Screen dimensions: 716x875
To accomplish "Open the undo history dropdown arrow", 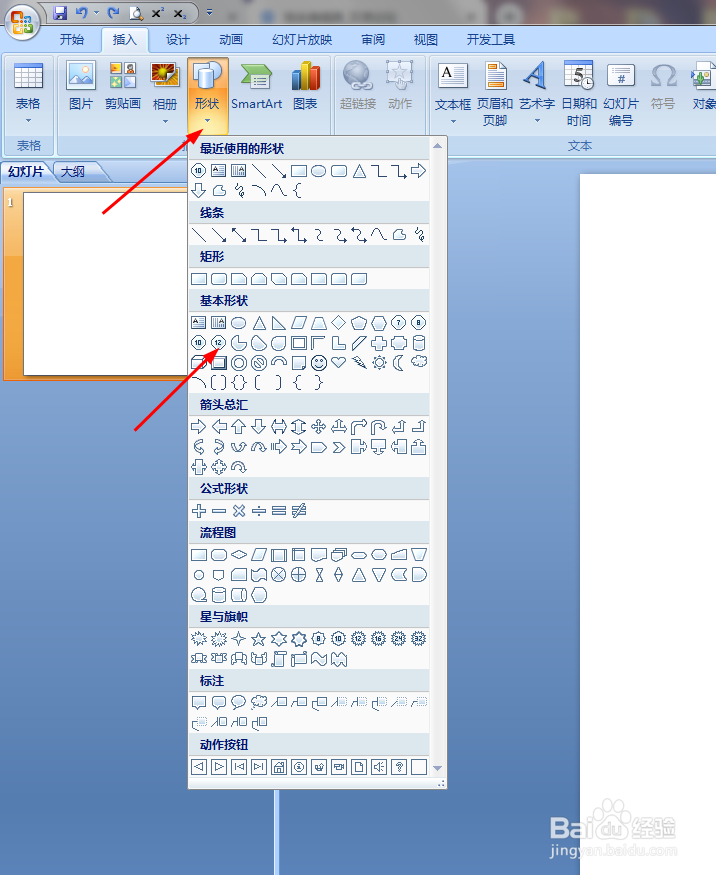I will [96, 13].
